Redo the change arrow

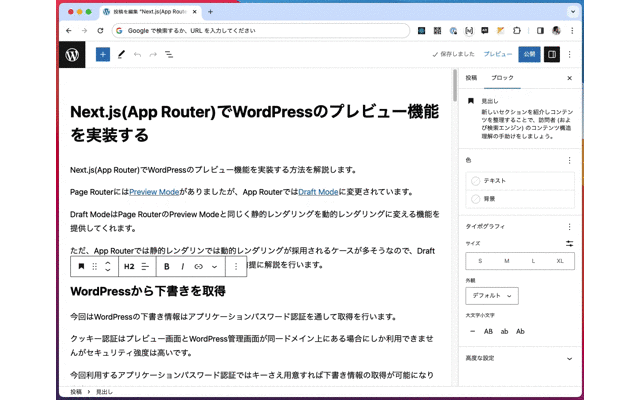(153, 54)
